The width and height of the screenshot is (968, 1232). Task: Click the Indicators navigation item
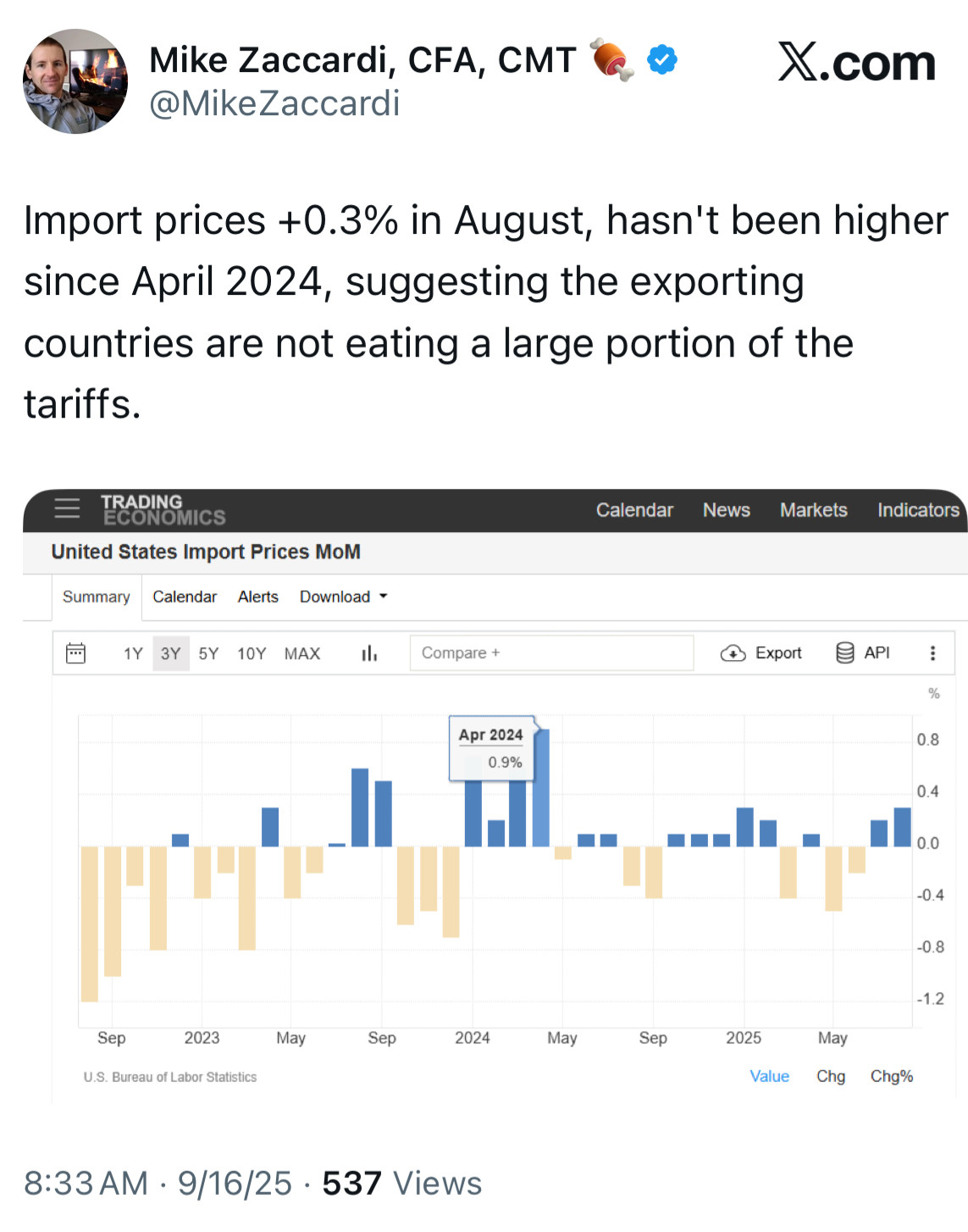point(918,510)
